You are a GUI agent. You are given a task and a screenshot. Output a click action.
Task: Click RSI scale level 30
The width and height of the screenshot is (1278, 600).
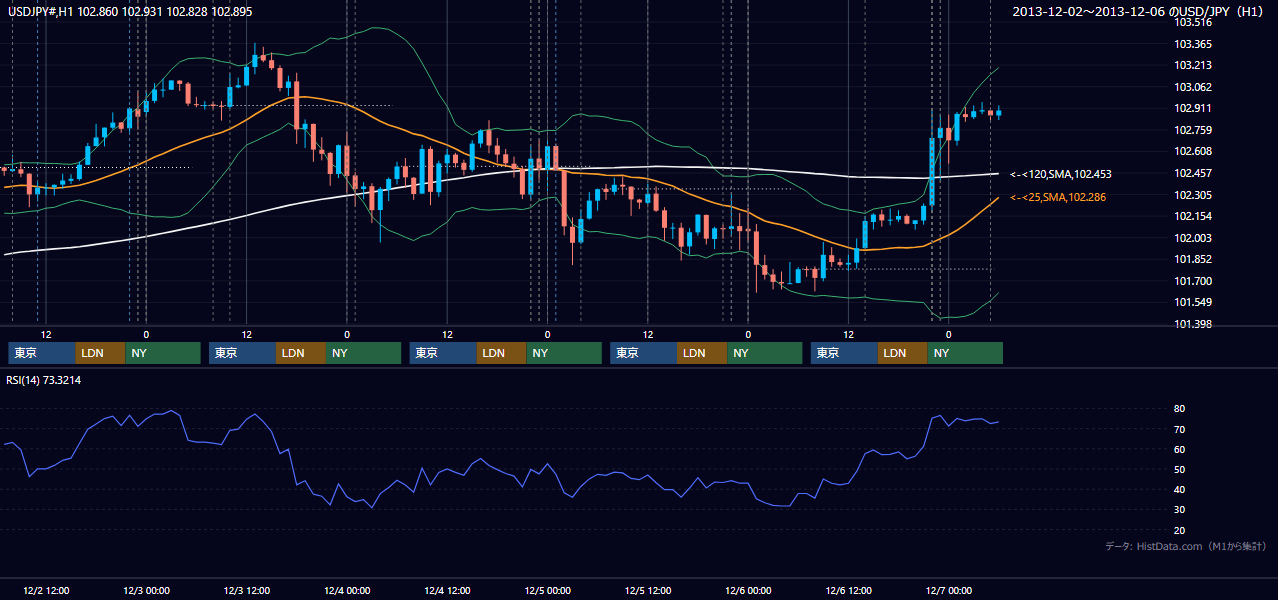tap(1180, 509)
